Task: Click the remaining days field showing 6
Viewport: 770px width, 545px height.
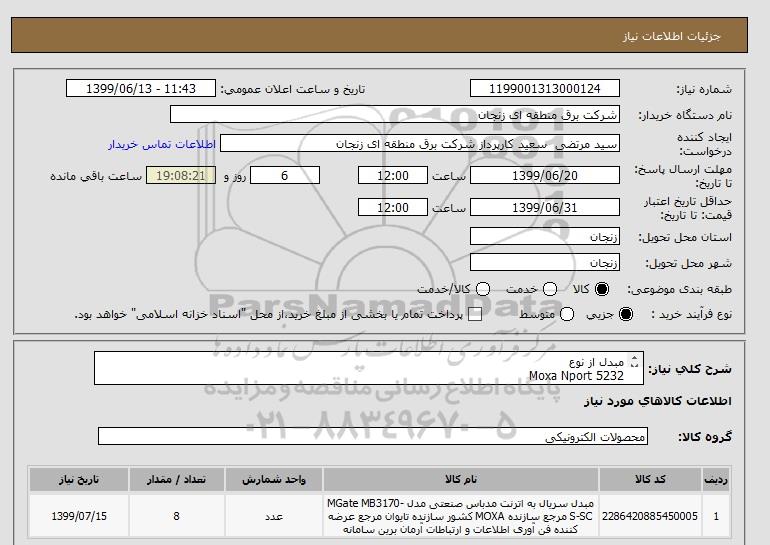Action: click(x=285, y=175)
